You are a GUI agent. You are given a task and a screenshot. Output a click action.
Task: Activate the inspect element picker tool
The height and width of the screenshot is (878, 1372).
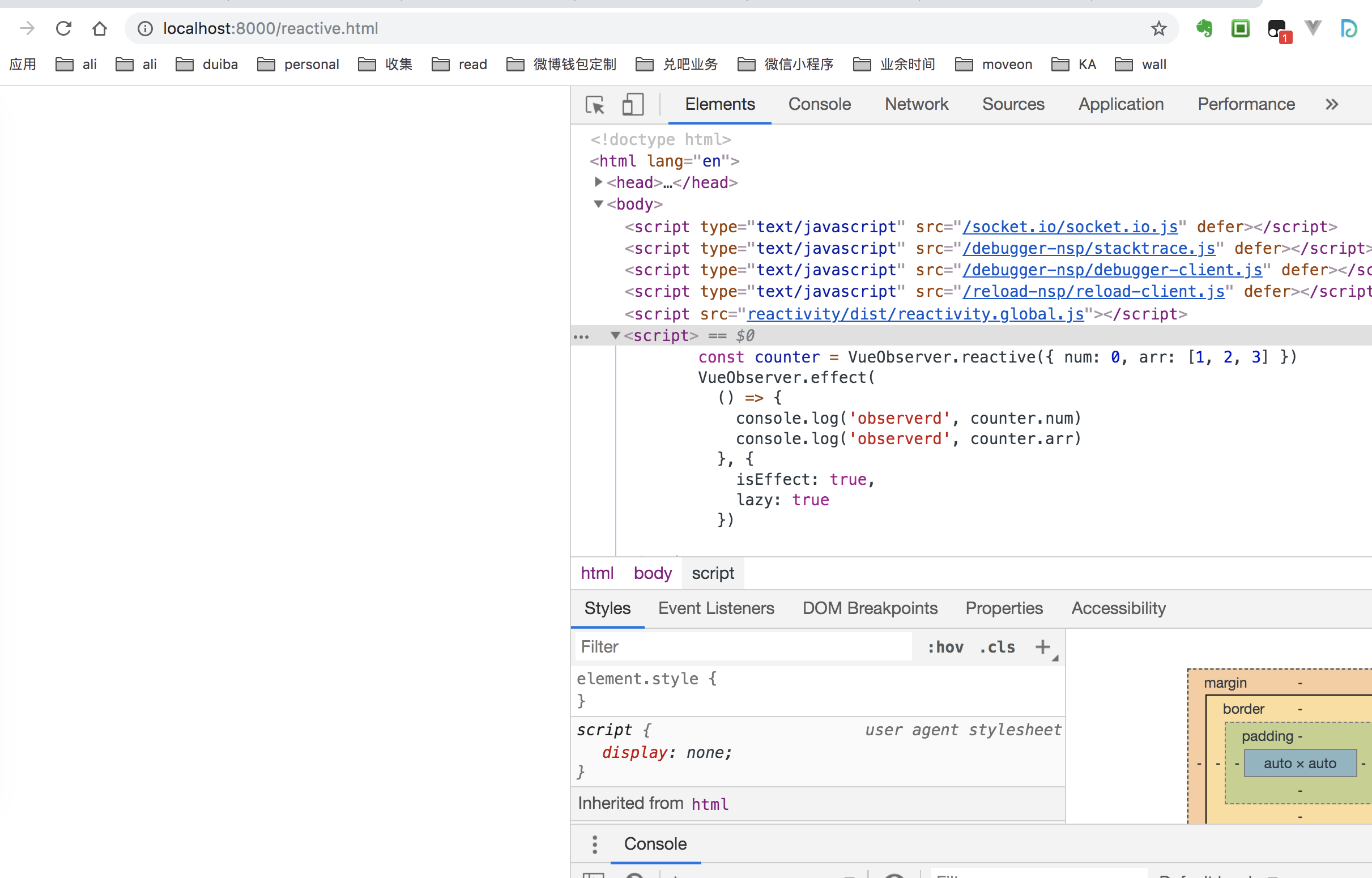595,104
